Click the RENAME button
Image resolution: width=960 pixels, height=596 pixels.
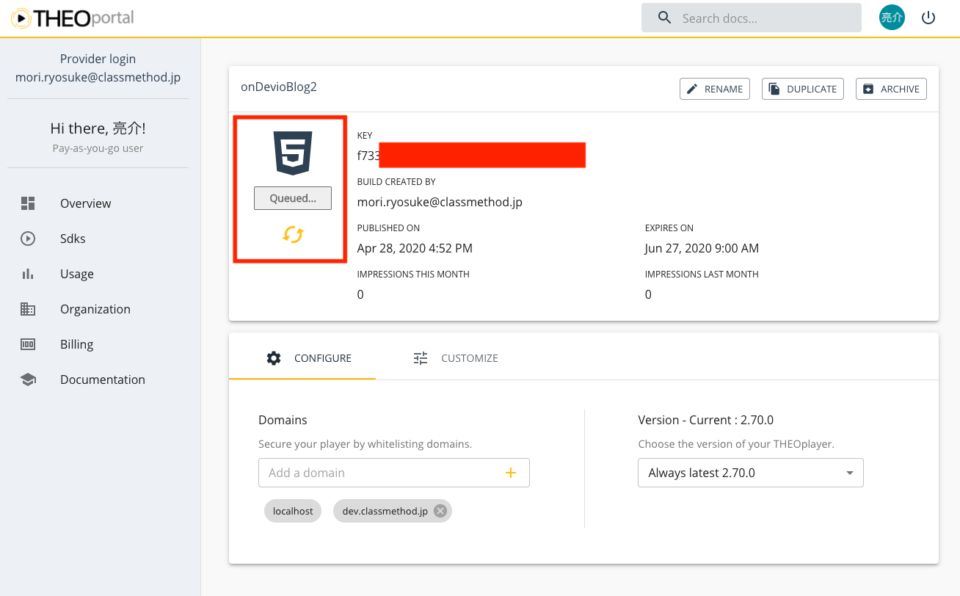click(x=715, y=88)
